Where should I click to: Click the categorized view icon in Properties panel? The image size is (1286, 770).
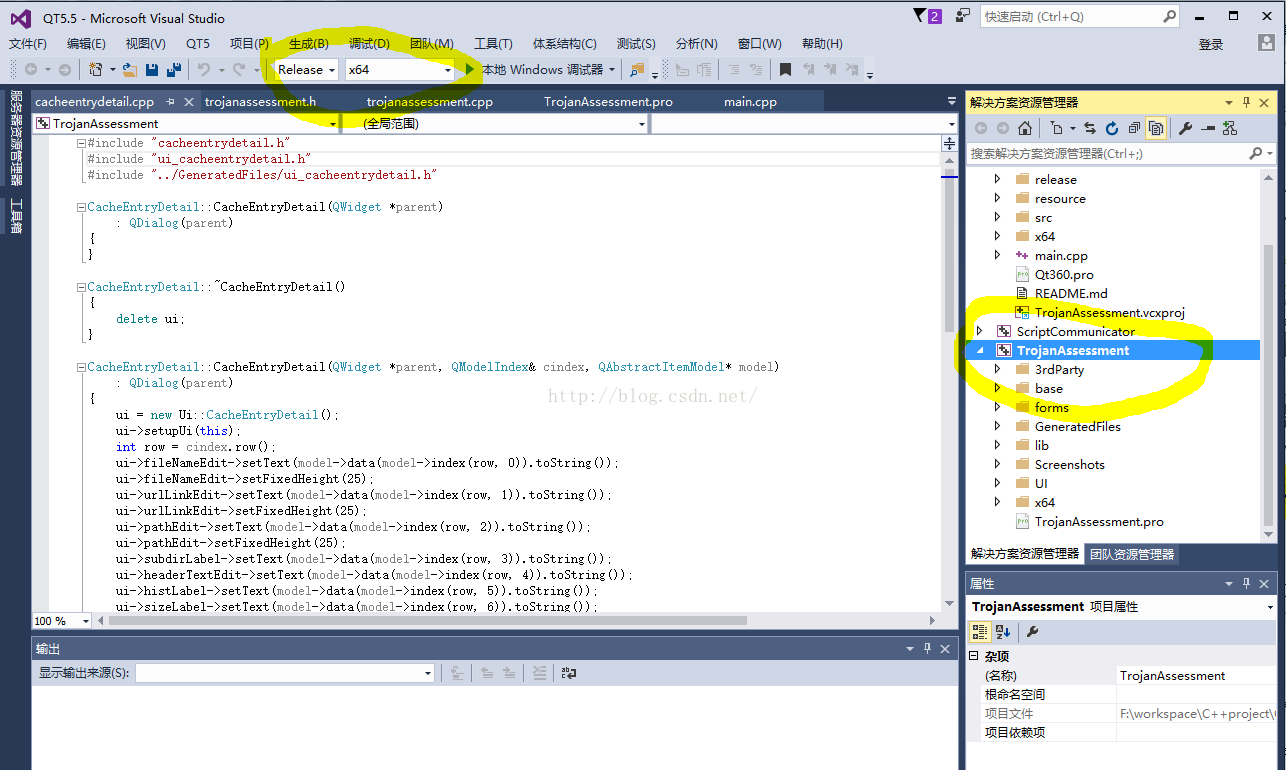[x=980, y=632]
